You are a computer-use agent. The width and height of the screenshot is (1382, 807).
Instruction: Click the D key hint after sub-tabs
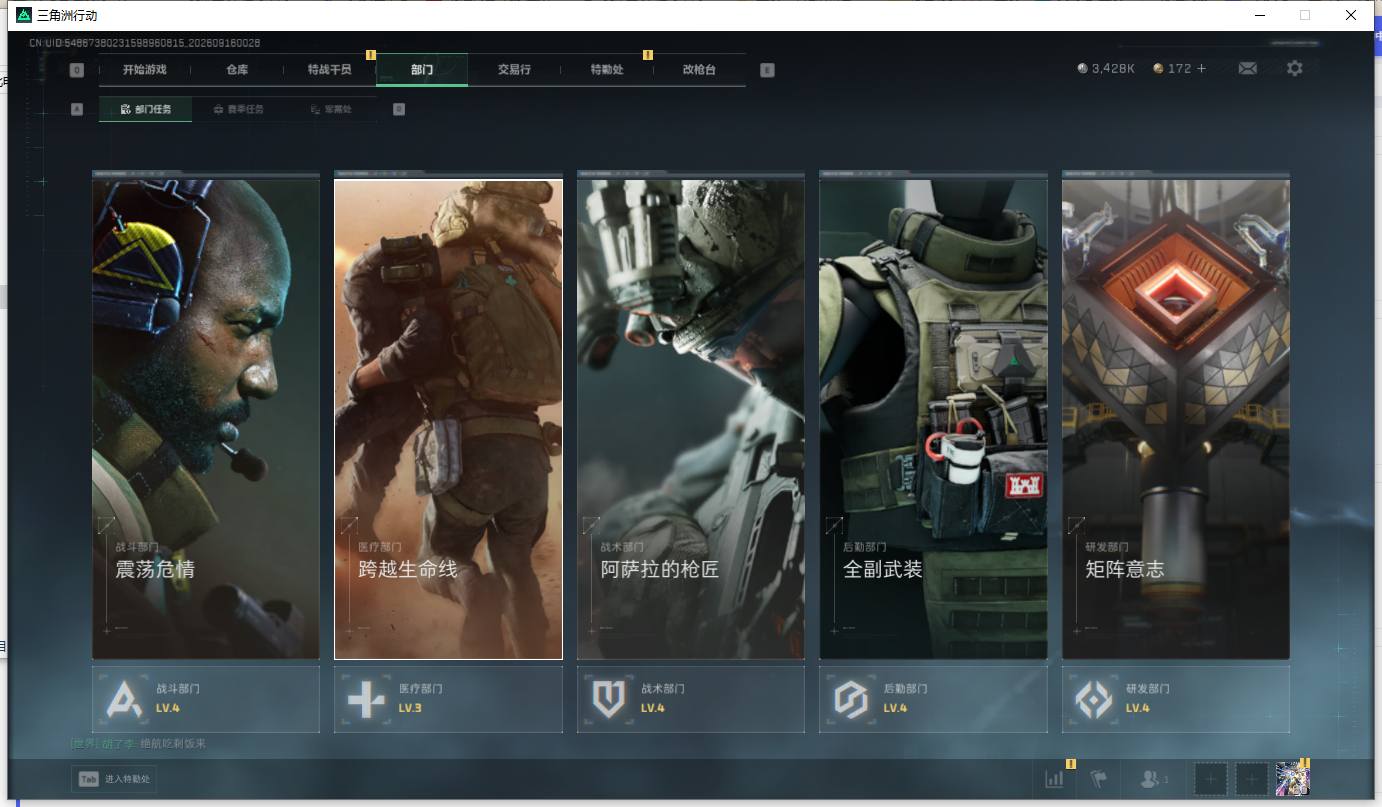point(399,109)
